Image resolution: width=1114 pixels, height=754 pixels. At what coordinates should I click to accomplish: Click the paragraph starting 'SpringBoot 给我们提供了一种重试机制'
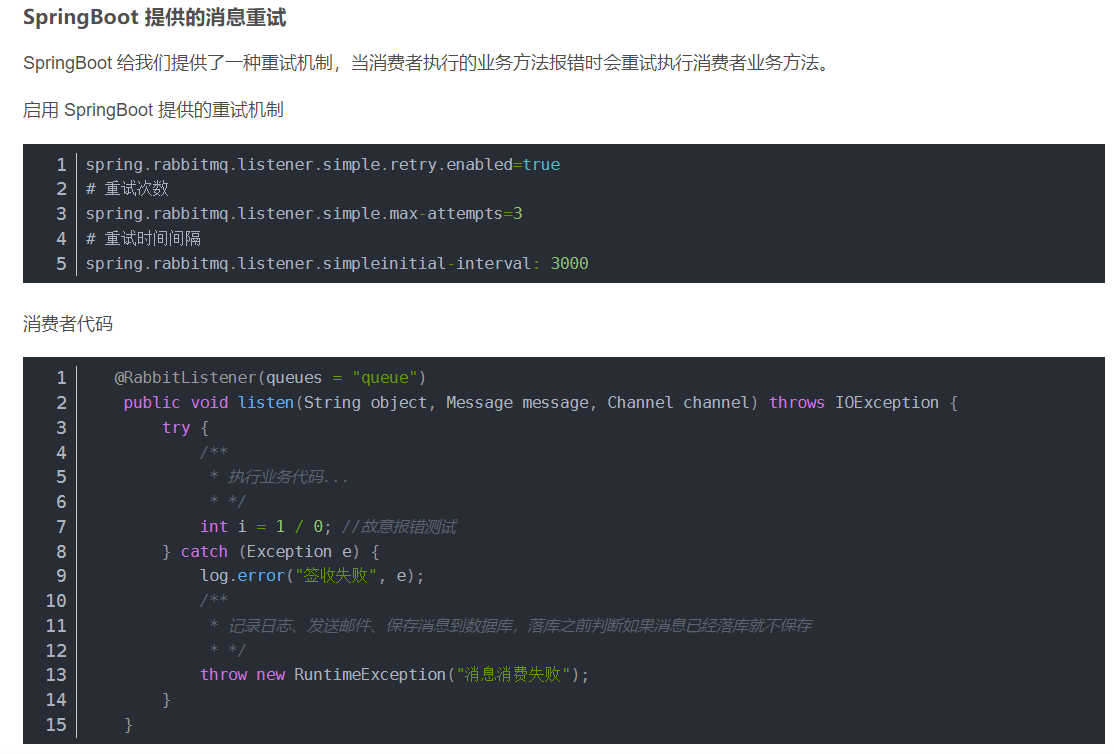point(426,63)
